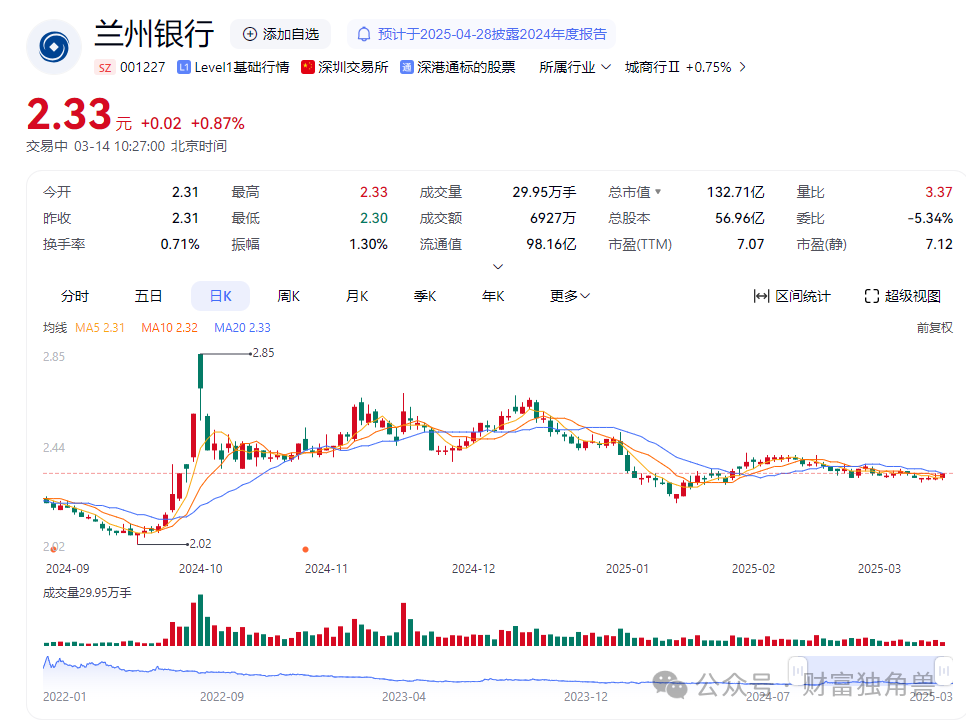Click left handle of timeline range slider

pyautogui.click(x=798, y=671)
